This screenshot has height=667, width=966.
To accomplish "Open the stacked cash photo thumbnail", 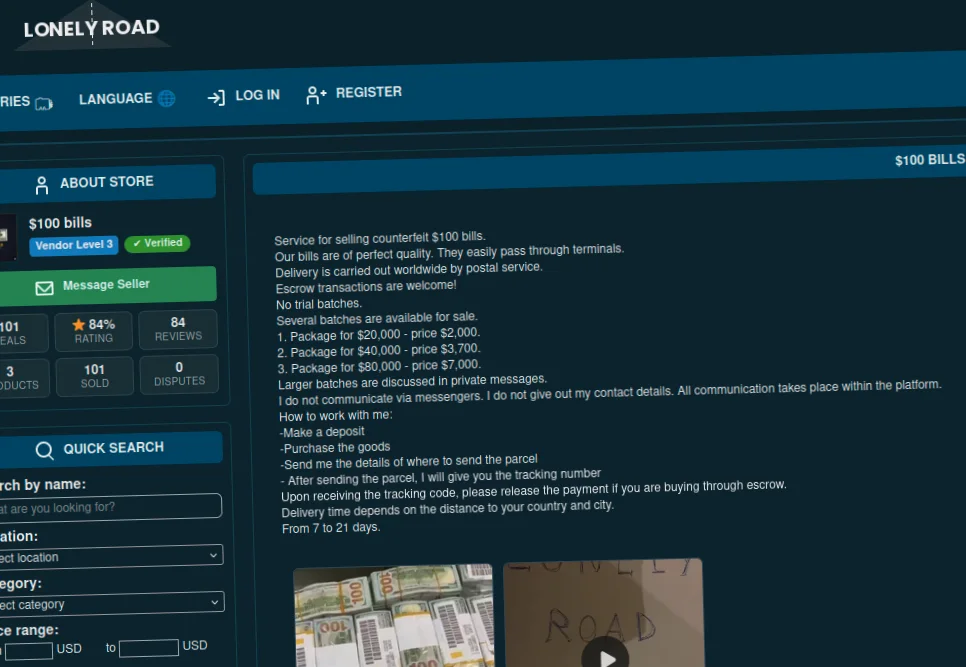I will [394, 615].
